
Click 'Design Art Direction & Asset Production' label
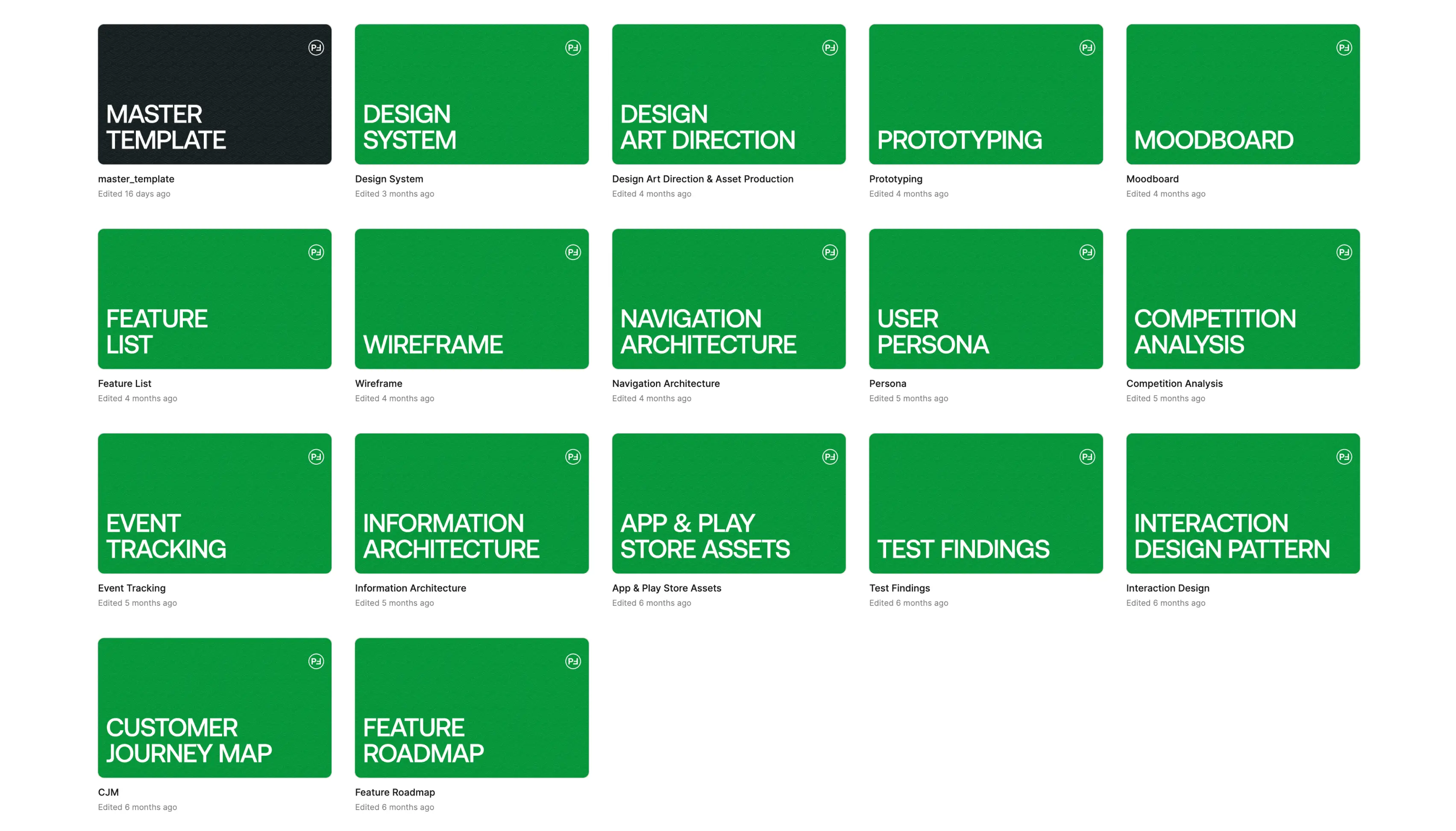click(x=703, y=179)
